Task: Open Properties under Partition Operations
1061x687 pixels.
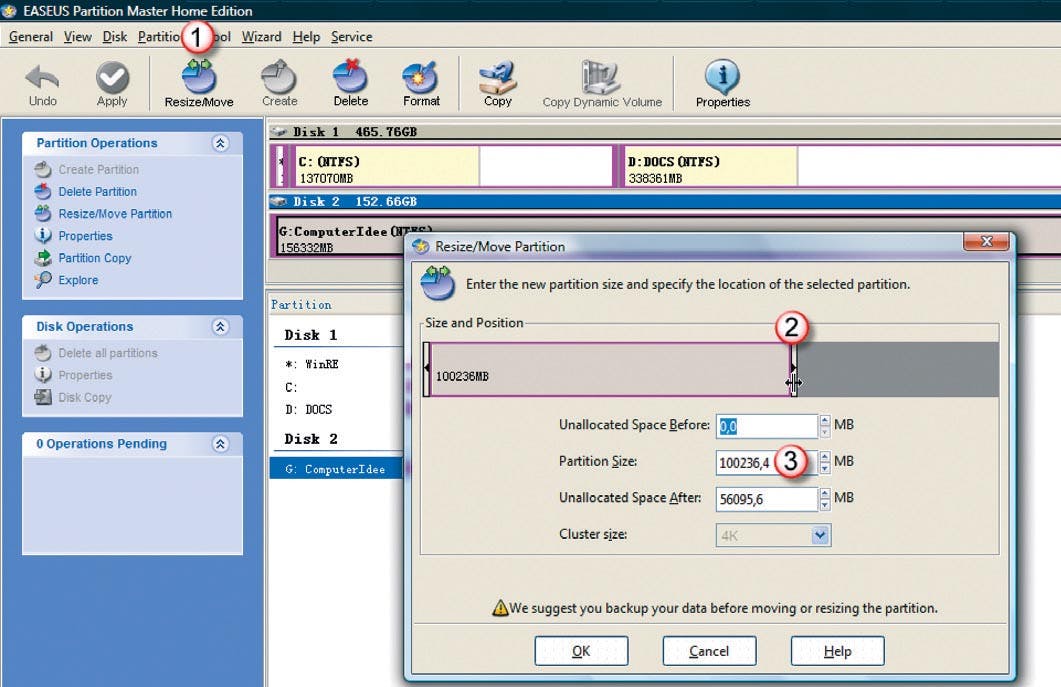Action: click(x=85, y=236)
